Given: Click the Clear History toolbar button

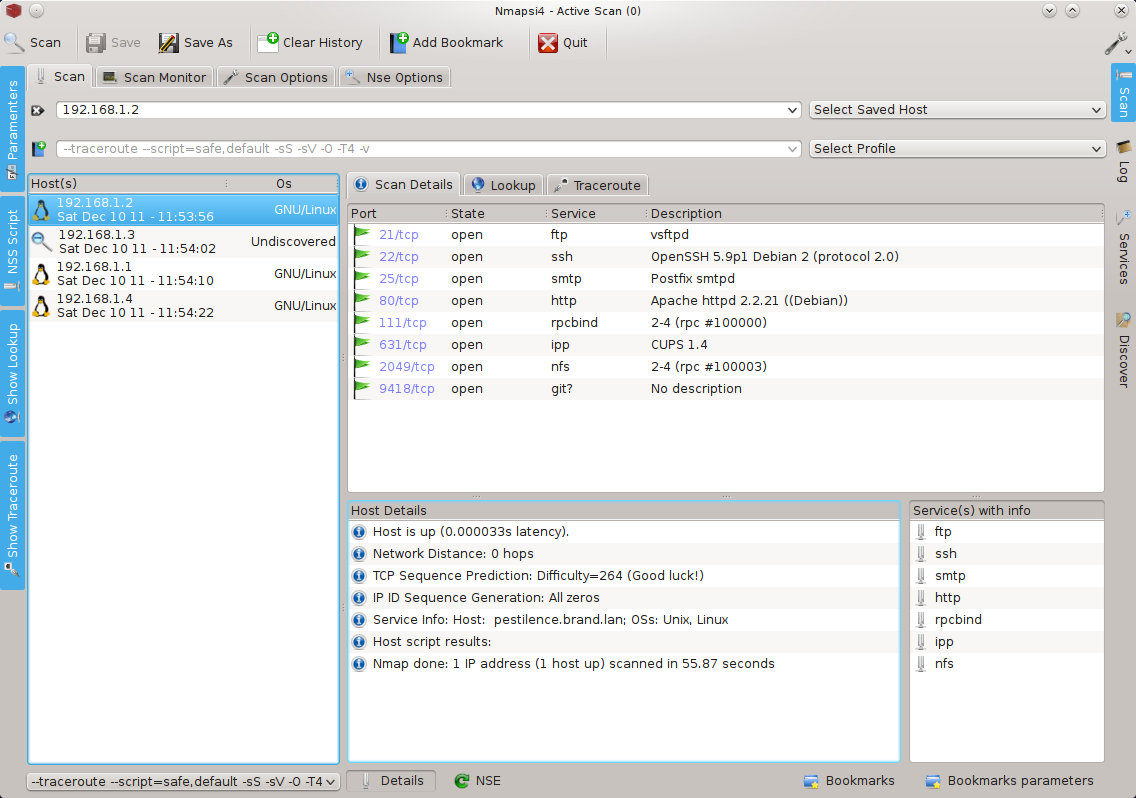Looking at the screenshot, I should [x=310, y=43].
